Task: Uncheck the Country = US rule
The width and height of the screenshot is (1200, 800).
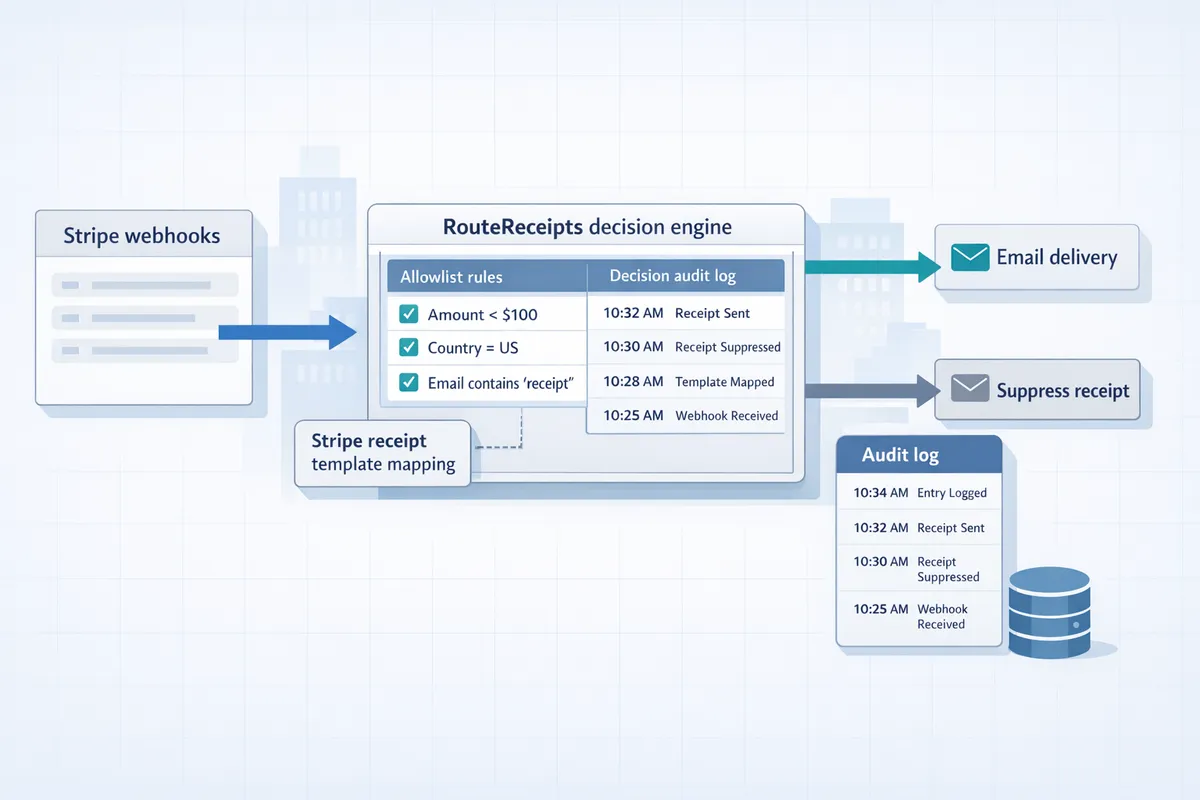Action: (408, 348)
